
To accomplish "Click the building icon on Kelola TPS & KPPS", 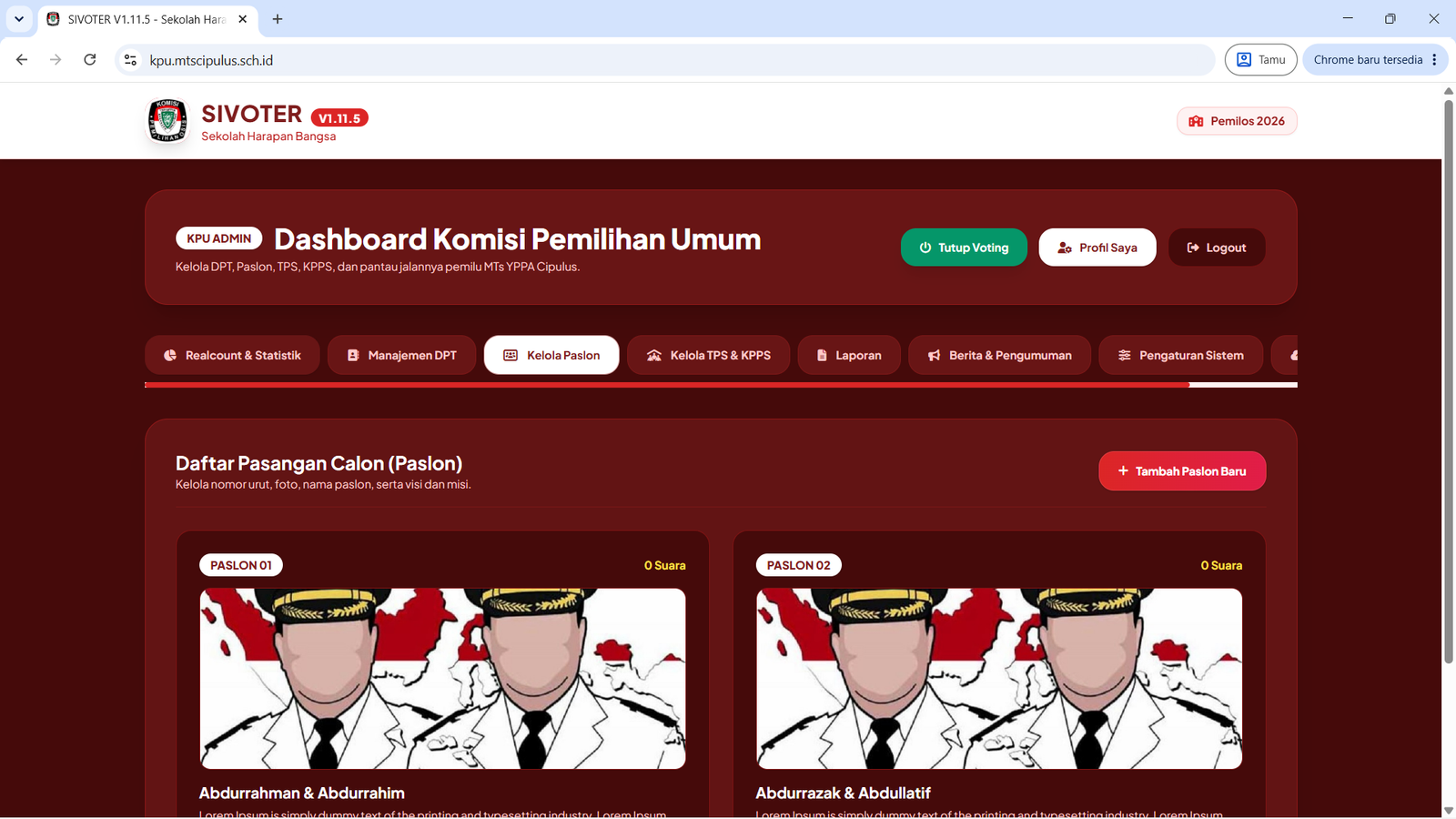I will [x=654, y=355].
